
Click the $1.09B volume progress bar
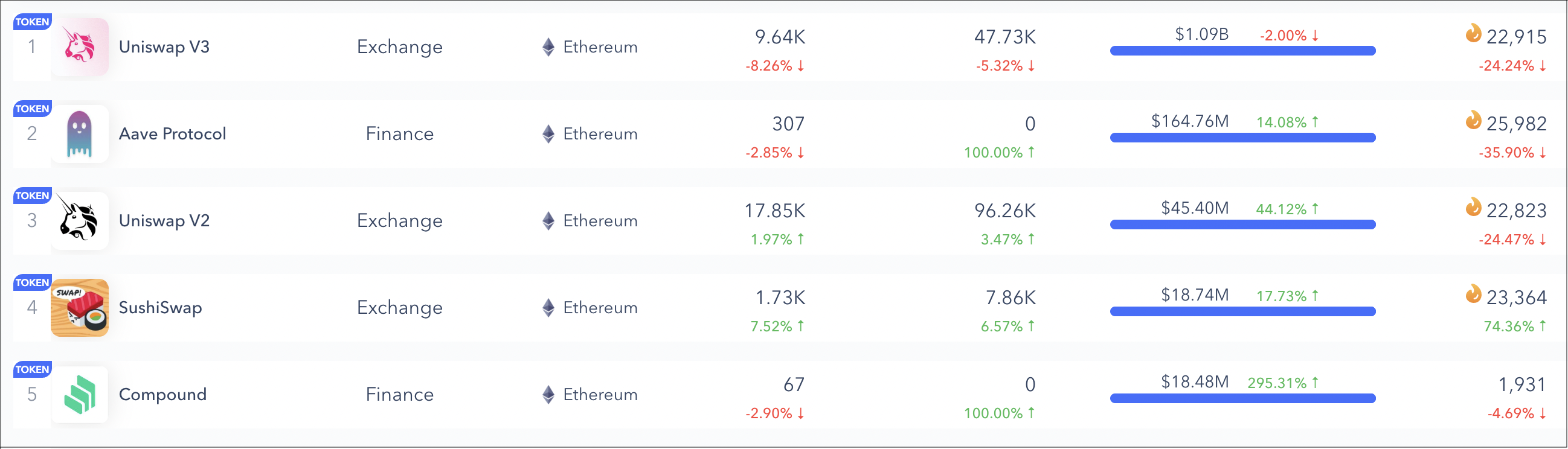[x=1242, y=51]
